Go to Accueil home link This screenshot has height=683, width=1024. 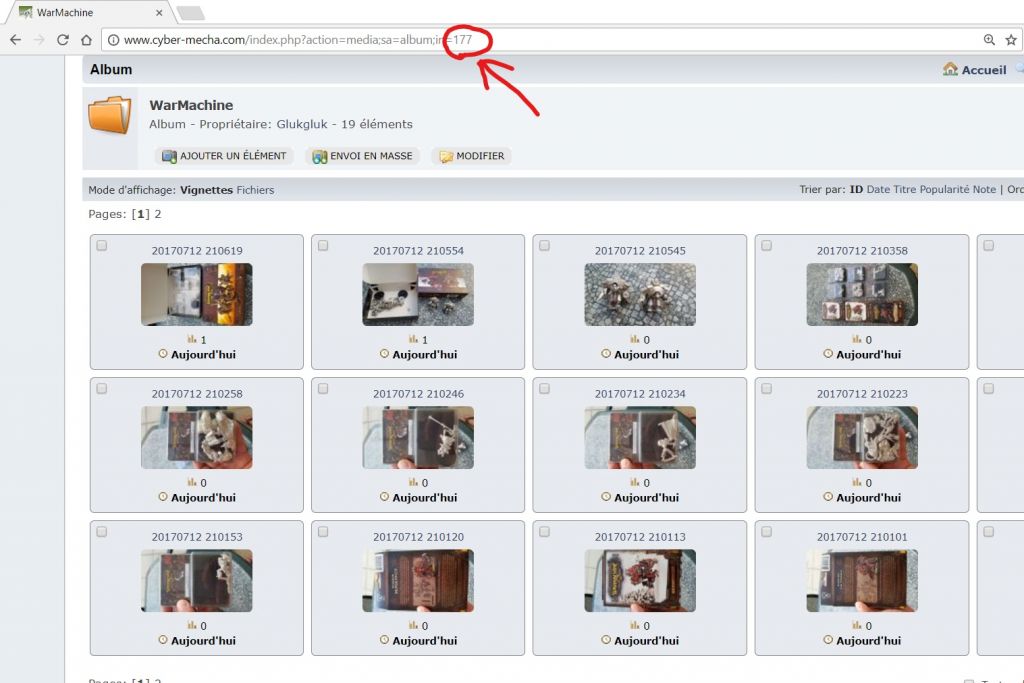[975, 69]
